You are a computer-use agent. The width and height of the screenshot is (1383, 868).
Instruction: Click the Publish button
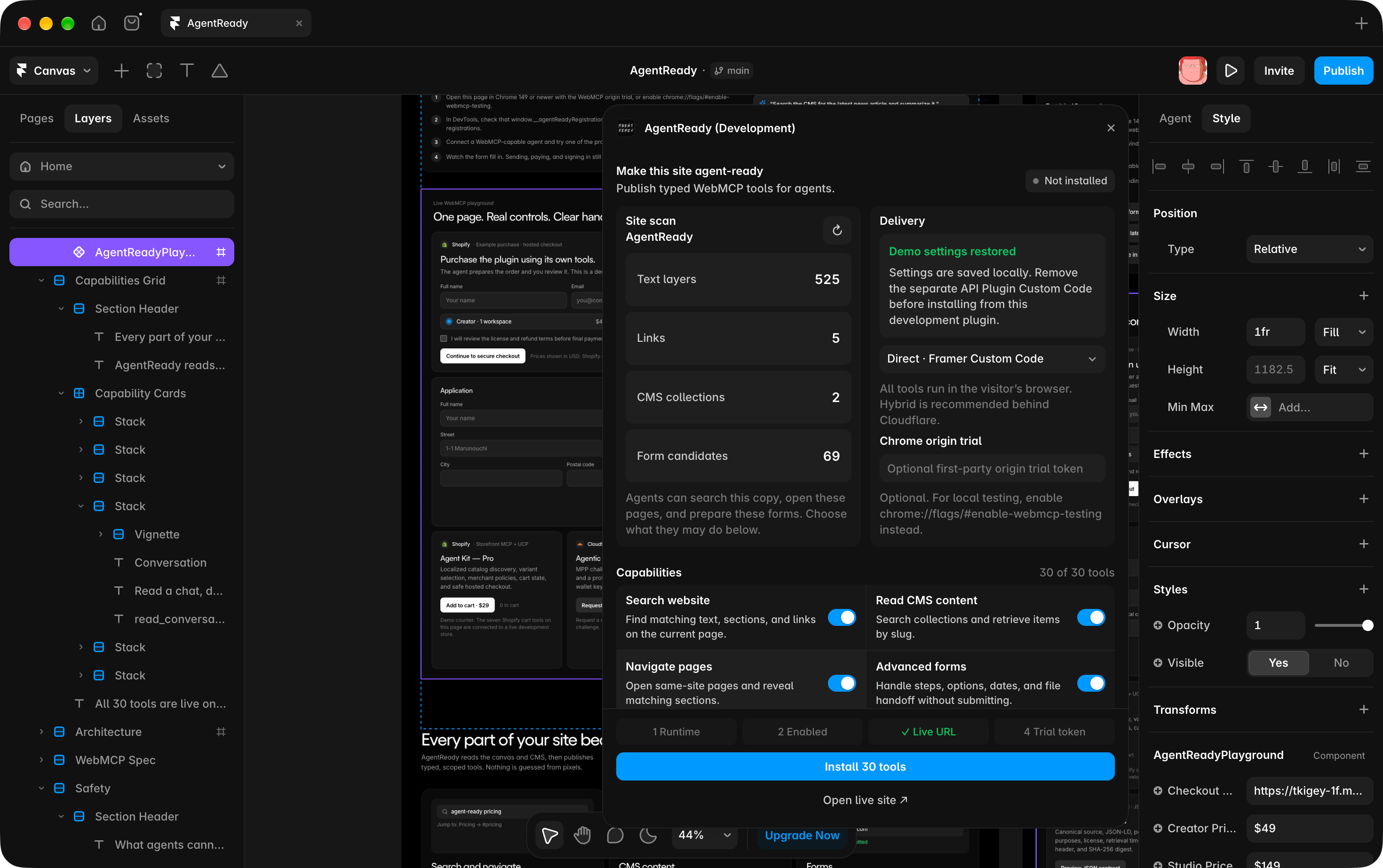[x=1343, y=71]
